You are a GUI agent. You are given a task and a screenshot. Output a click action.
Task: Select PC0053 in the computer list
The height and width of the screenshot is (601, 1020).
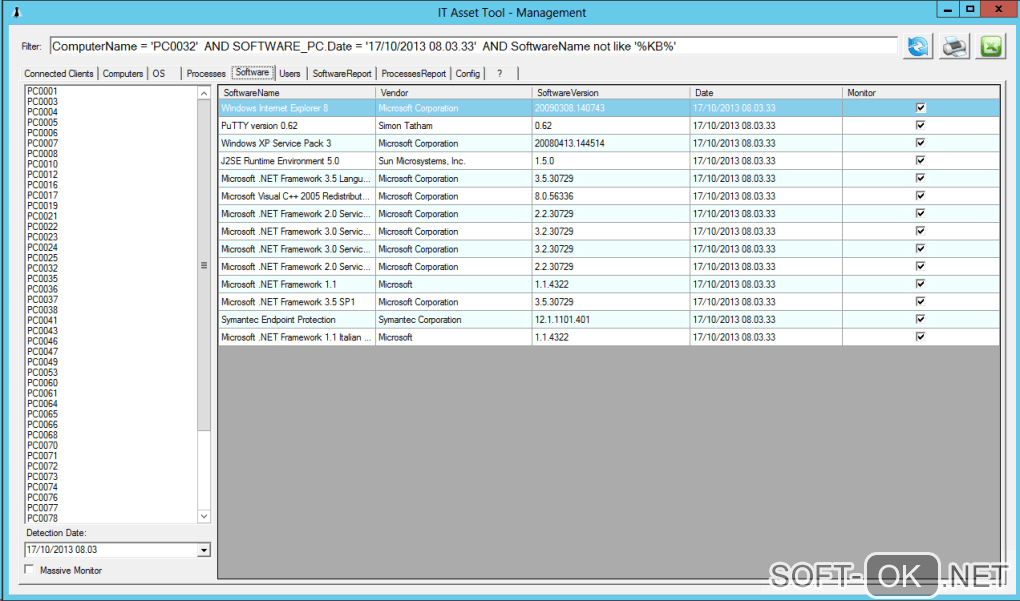pos(42,372)
